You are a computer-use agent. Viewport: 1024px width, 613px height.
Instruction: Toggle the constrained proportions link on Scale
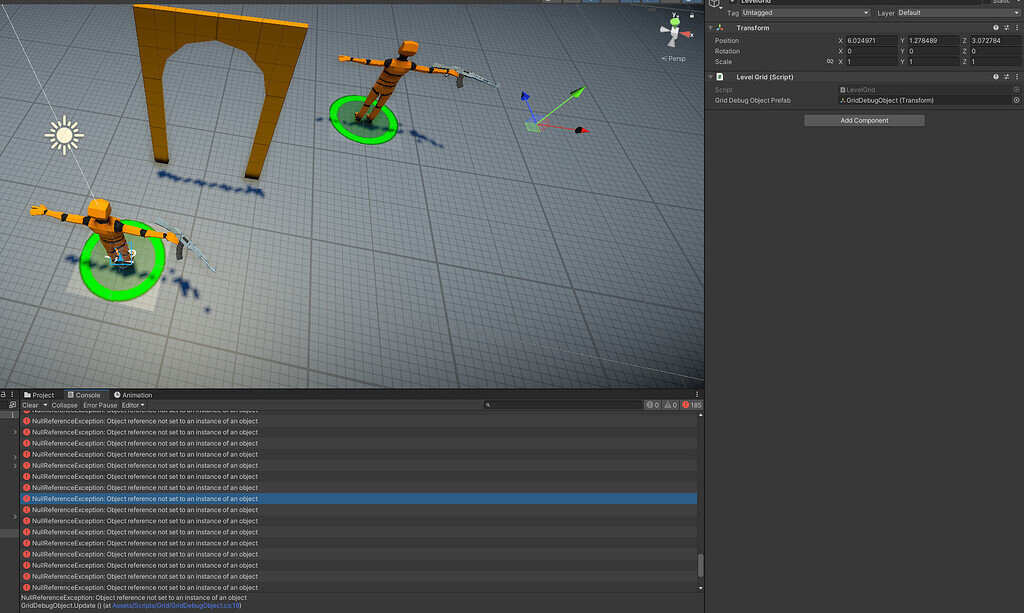click(x=830, y=62)
